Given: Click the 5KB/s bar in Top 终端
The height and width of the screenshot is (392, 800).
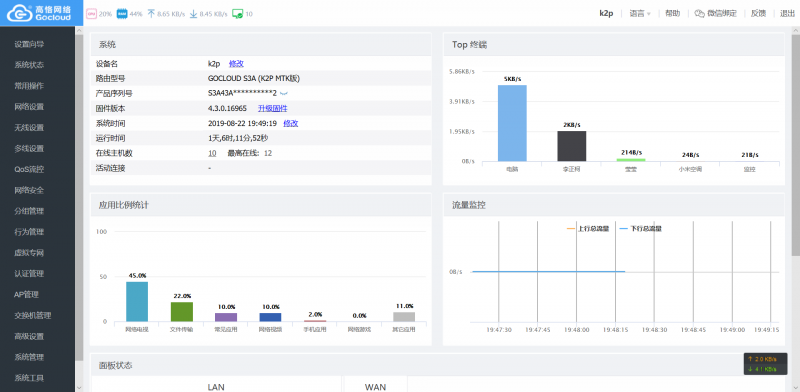Looking at the screenshot, I should (x=512, y=123).
